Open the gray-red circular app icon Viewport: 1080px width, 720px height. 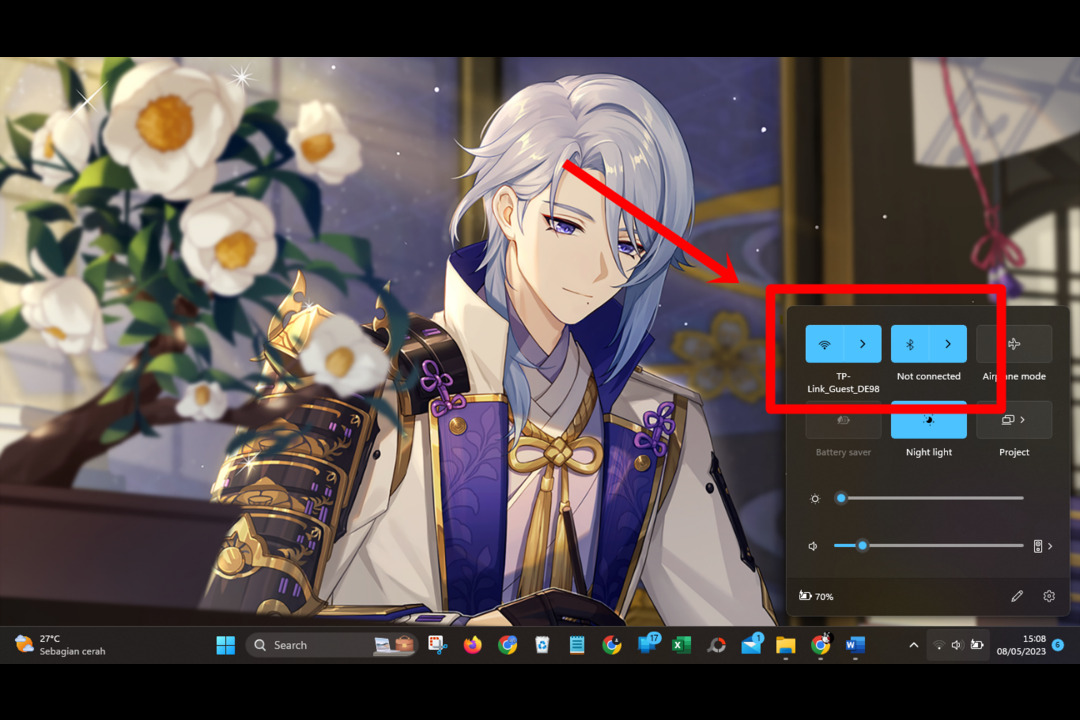(716, 645)
